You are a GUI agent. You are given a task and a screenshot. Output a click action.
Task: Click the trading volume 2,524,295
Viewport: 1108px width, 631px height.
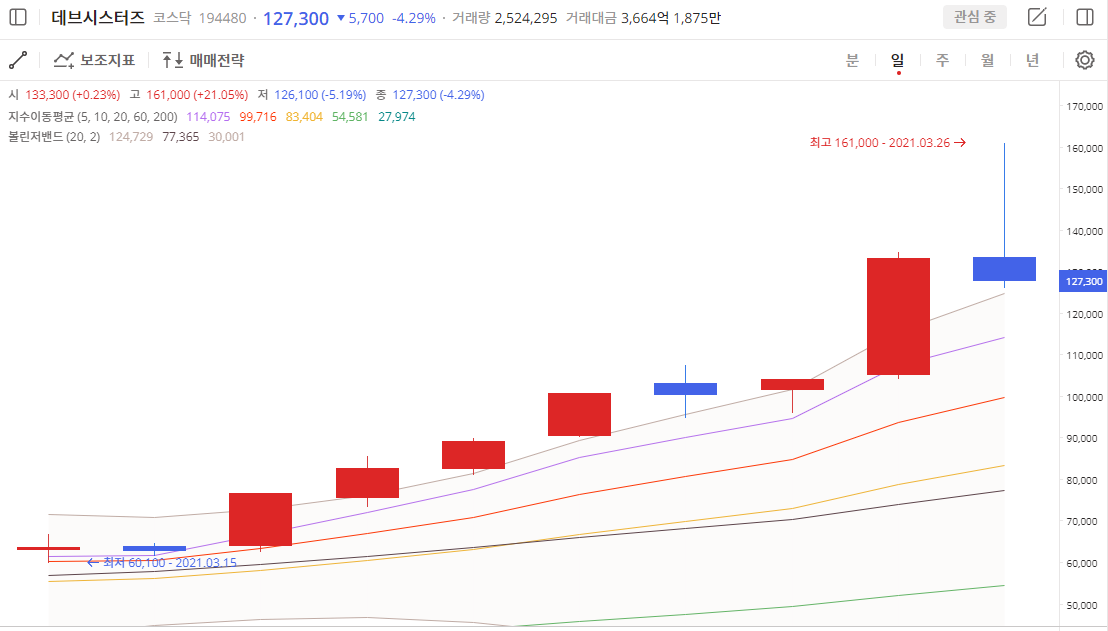coord(526,18)
